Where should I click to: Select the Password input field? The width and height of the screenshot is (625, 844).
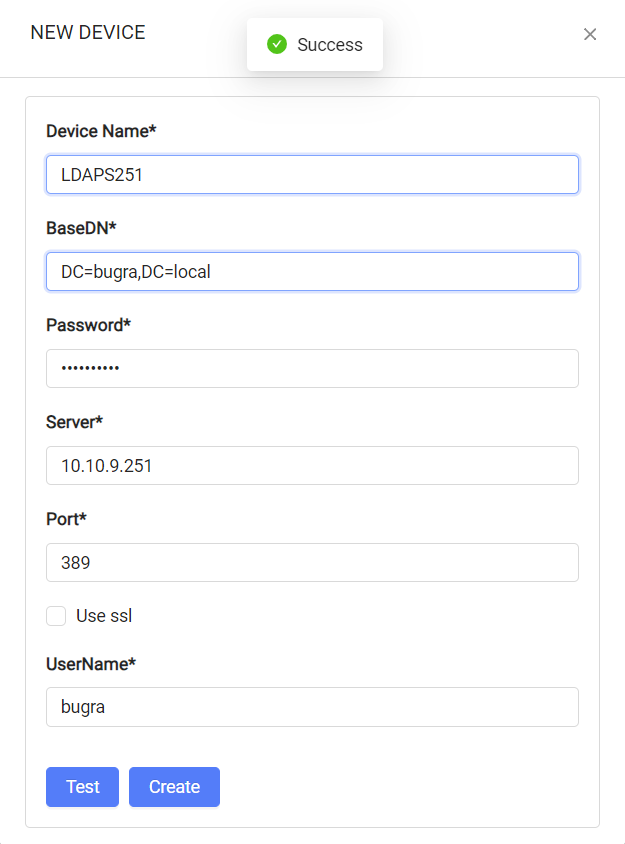point(312,369)
